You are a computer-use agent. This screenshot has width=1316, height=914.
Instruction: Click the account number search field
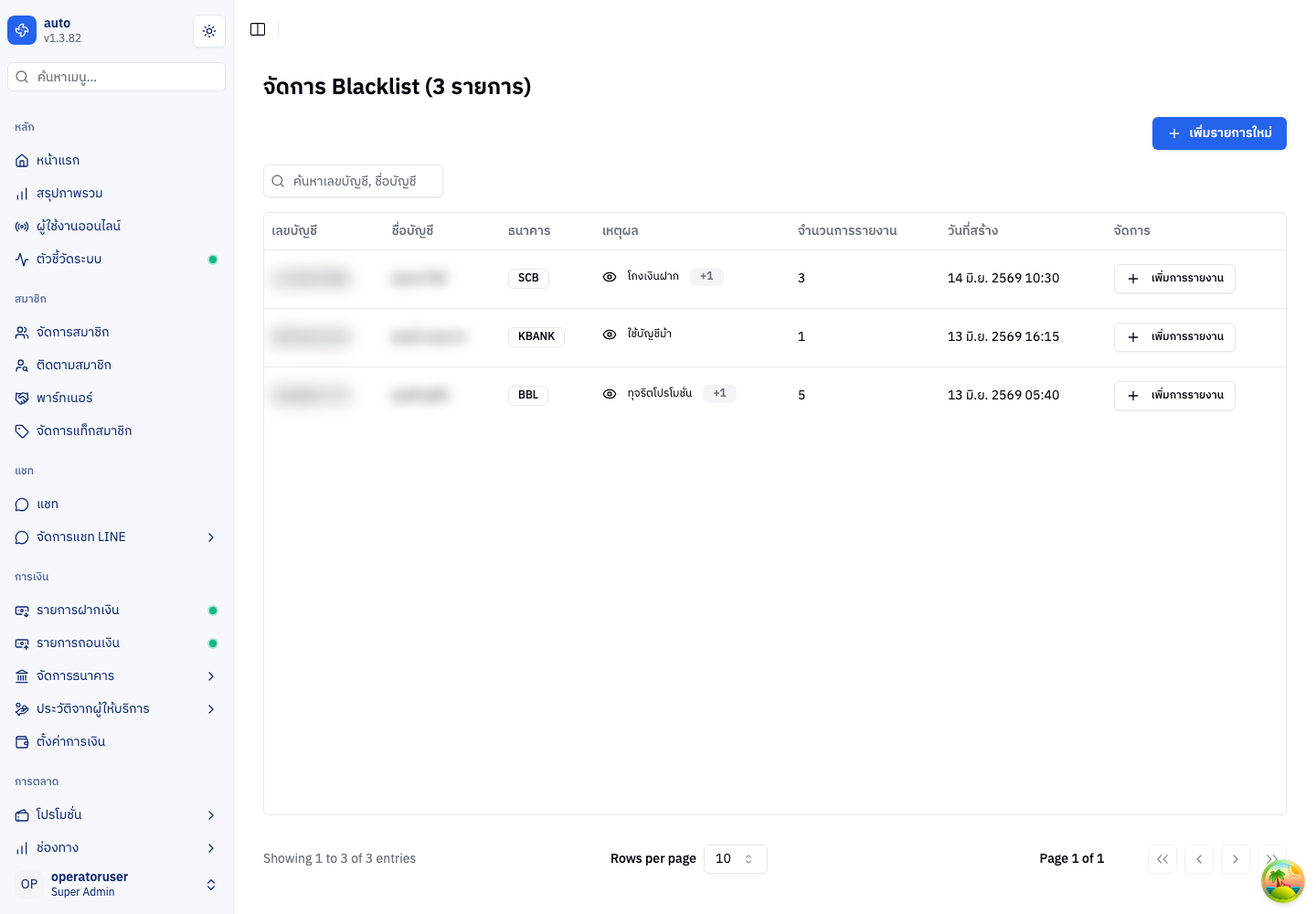(353, 181)
